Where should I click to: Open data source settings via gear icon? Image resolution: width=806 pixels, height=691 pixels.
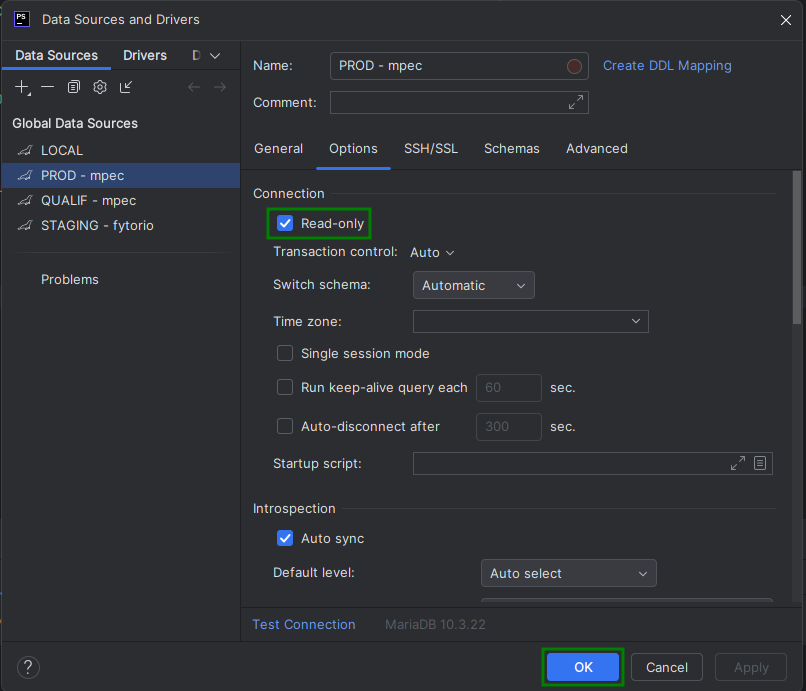coord(99,87)
